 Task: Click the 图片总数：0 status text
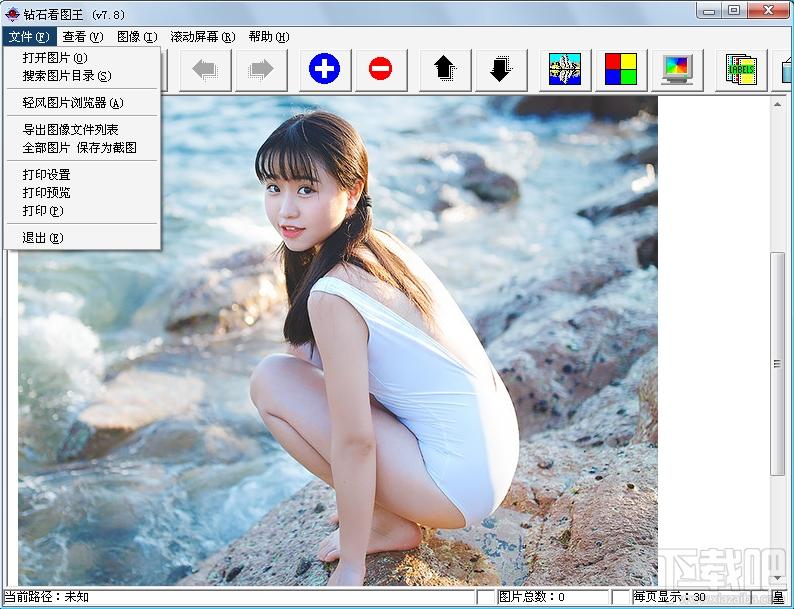[x=532, y=597]
